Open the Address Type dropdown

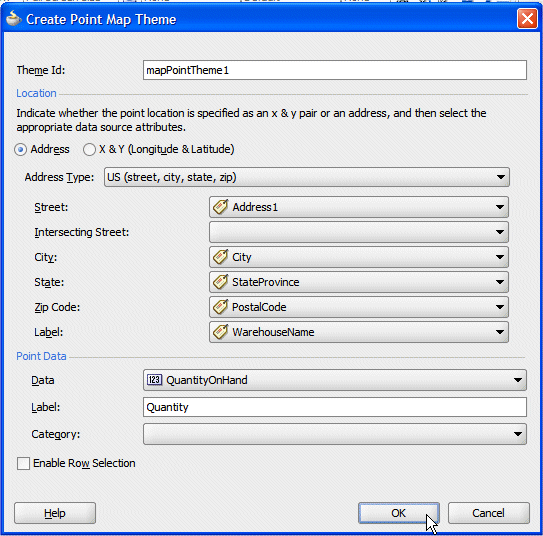pos(307,177)
